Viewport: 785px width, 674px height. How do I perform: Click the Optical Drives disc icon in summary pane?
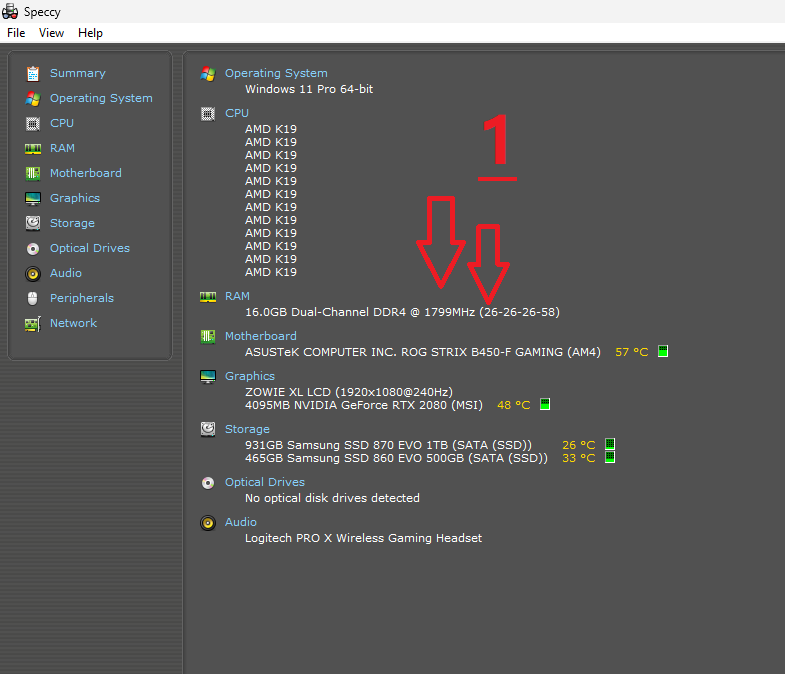coord(208,483)
